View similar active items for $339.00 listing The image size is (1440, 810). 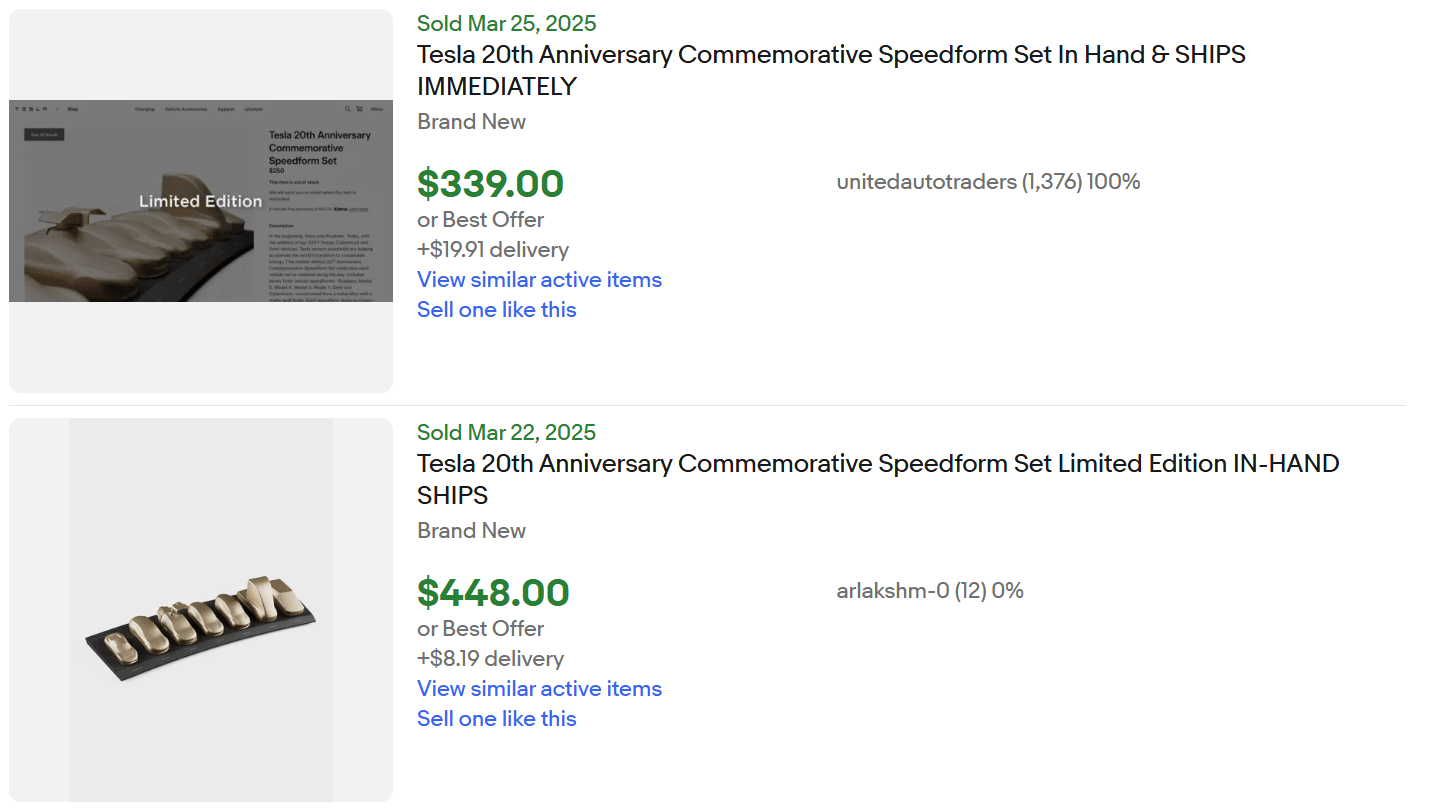click(539, 280)
